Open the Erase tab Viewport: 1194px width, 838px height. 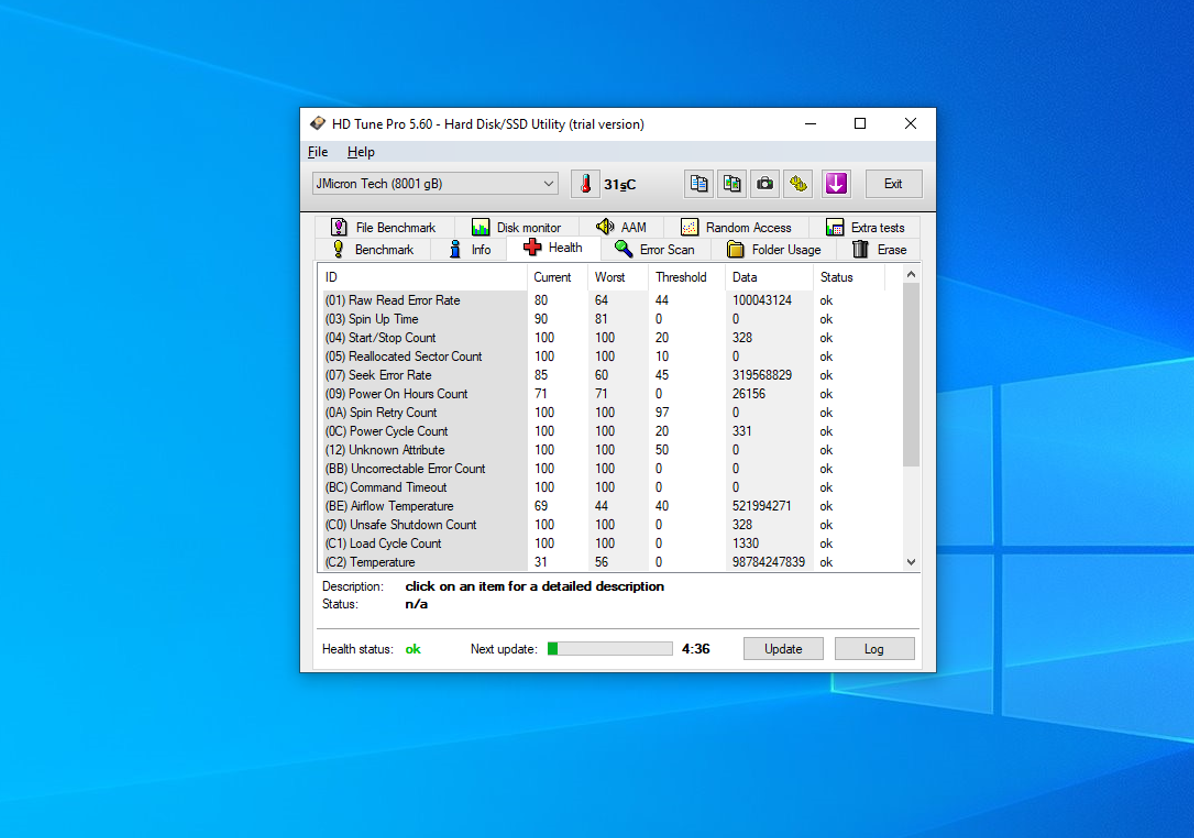(879, 250)
